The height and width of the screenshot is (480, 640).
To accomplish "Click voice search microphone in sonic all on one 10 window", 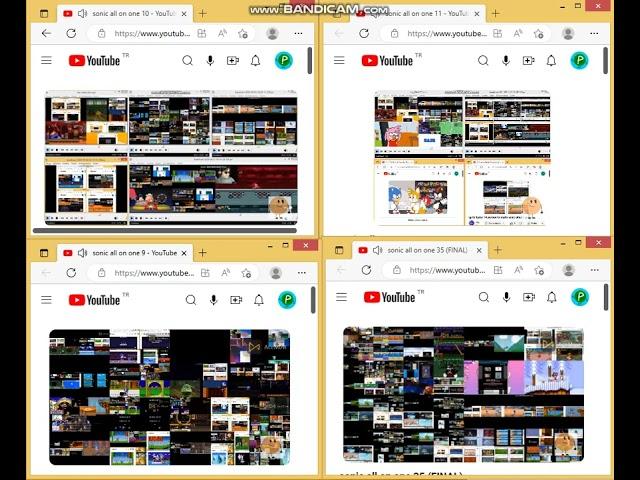I will coord(210,61).
